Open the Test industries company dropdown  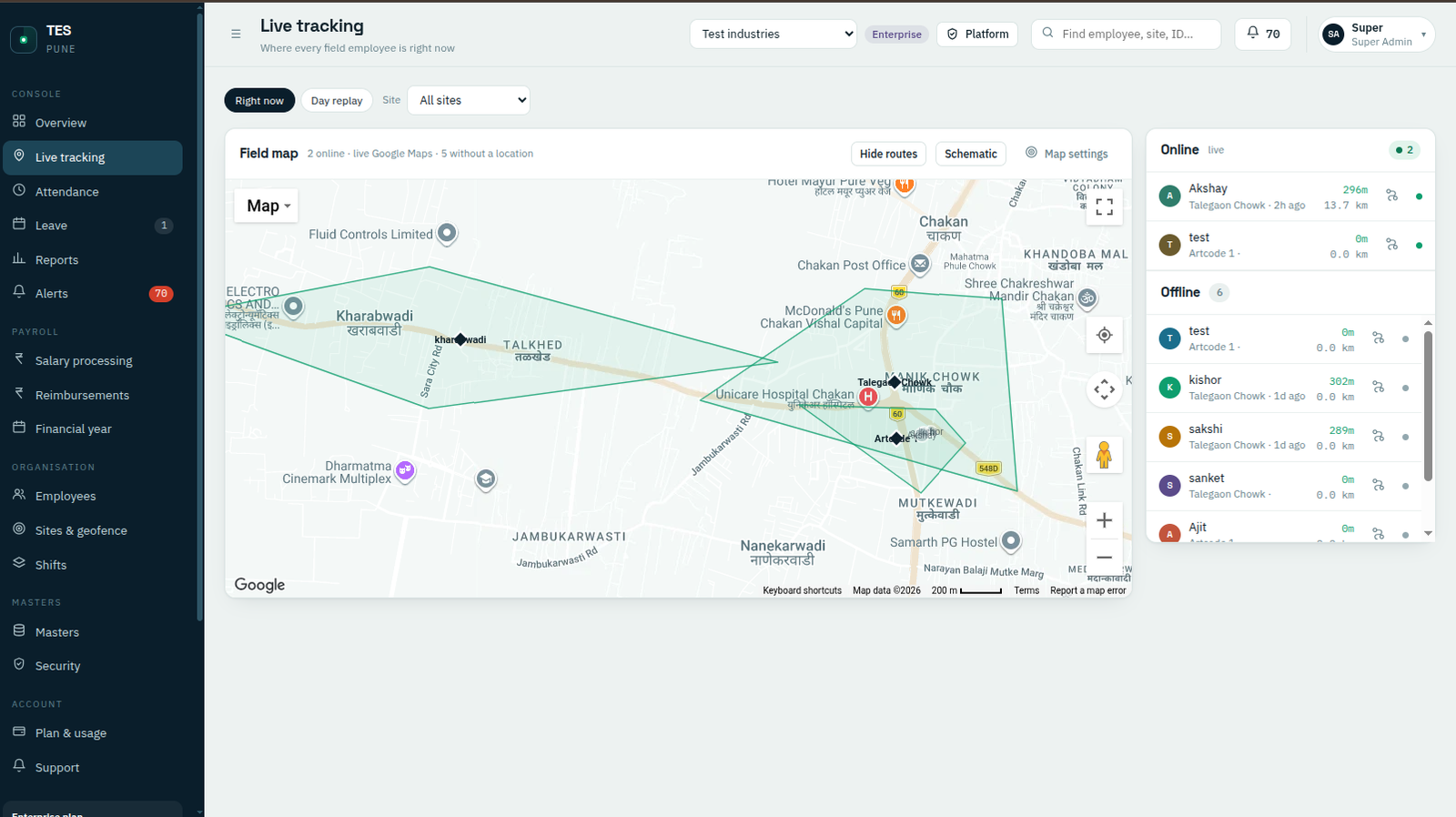point(773,34)
